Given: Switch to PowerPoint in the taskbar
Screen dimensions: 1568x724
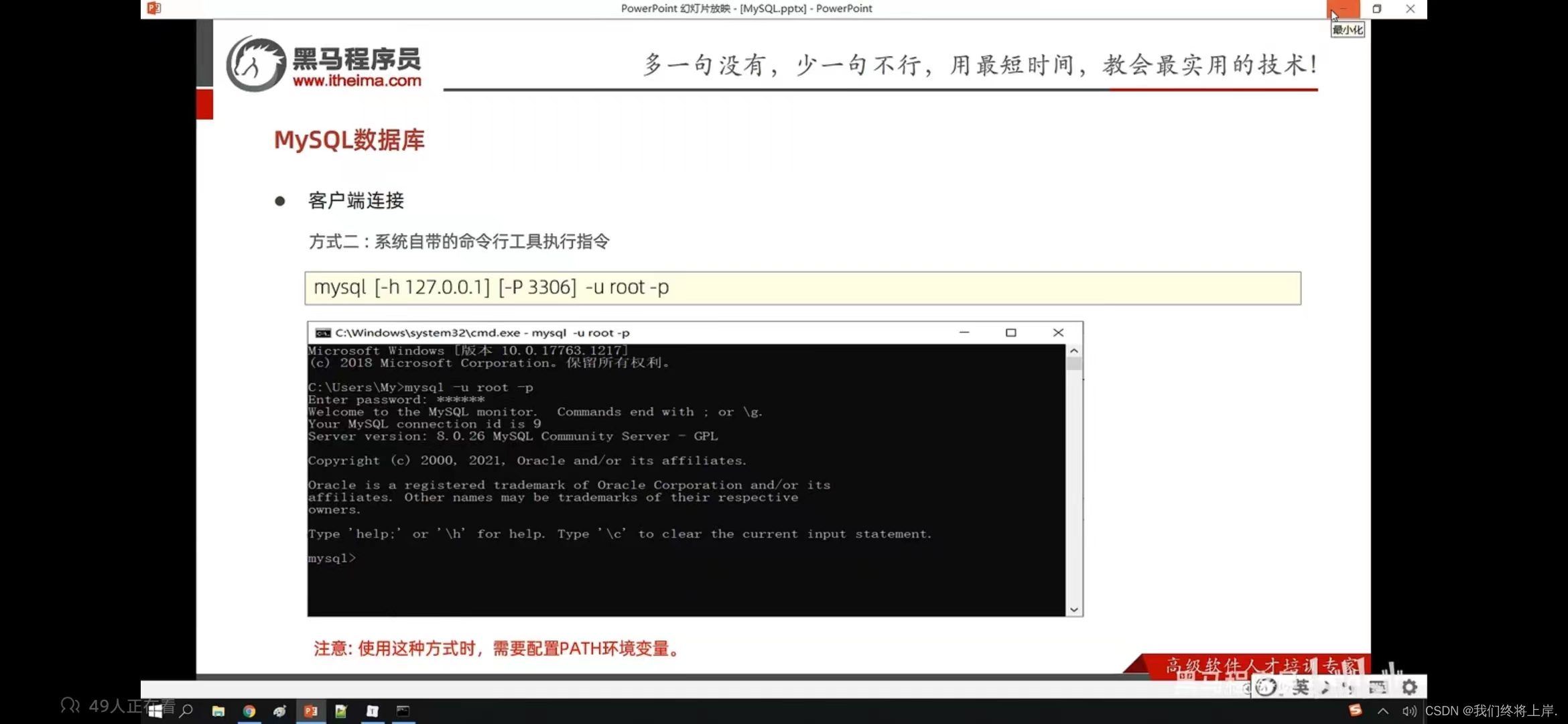Looking at the screenshot, I should pyautogui.click(x=310, y=711).
